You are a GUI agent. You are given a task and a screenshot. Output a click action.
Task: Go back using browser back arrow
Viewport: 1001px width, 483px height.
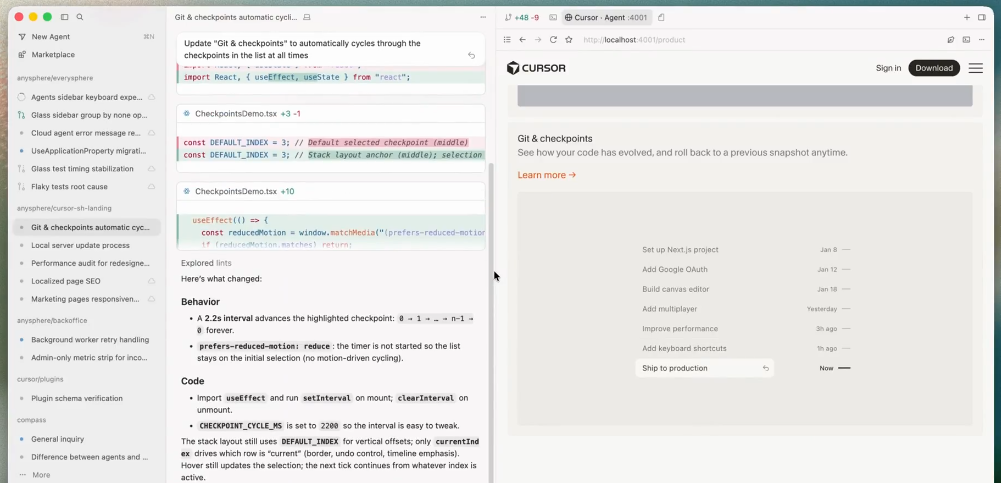coord(522,40)
